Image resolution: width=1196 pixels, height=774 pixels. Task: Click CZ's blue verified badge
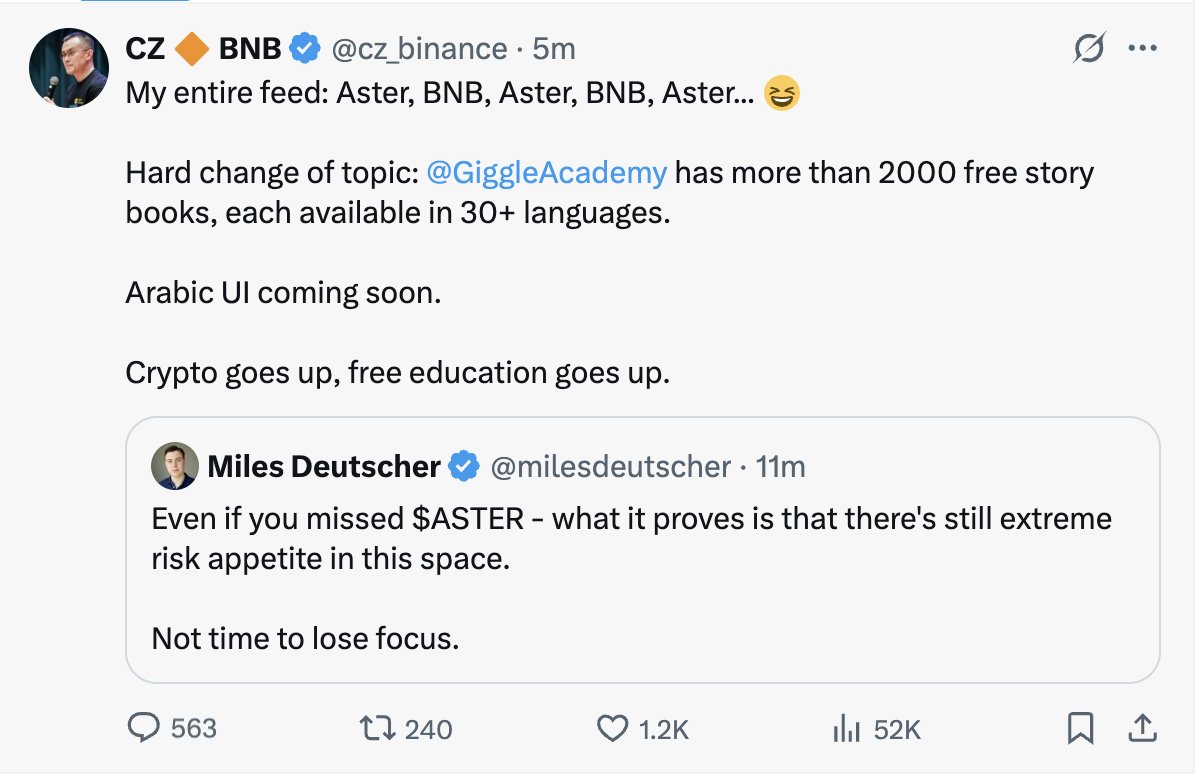tap(305, 48)
